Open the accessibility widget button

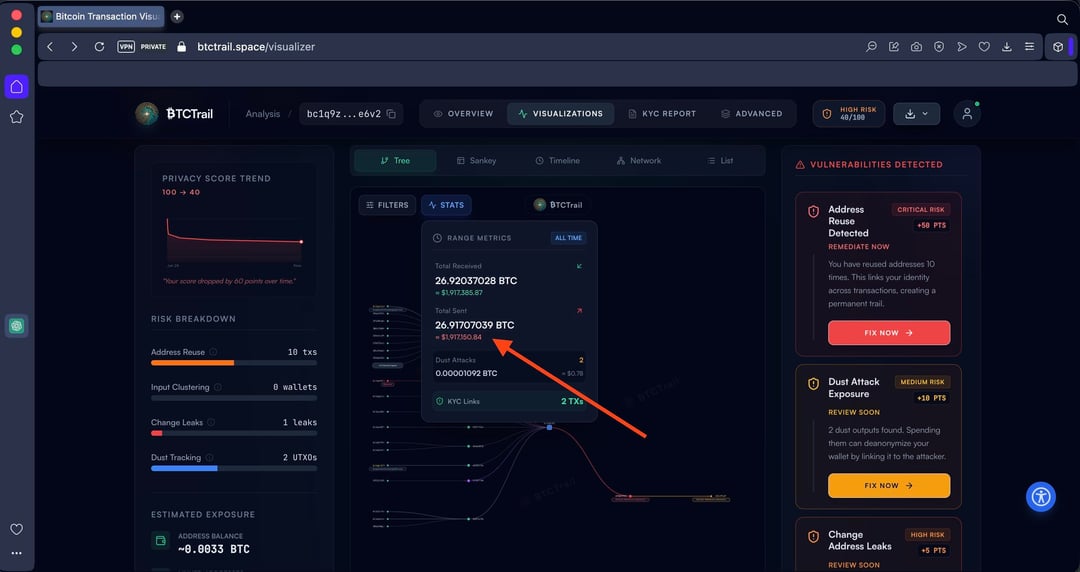(x=1041, y=497)
